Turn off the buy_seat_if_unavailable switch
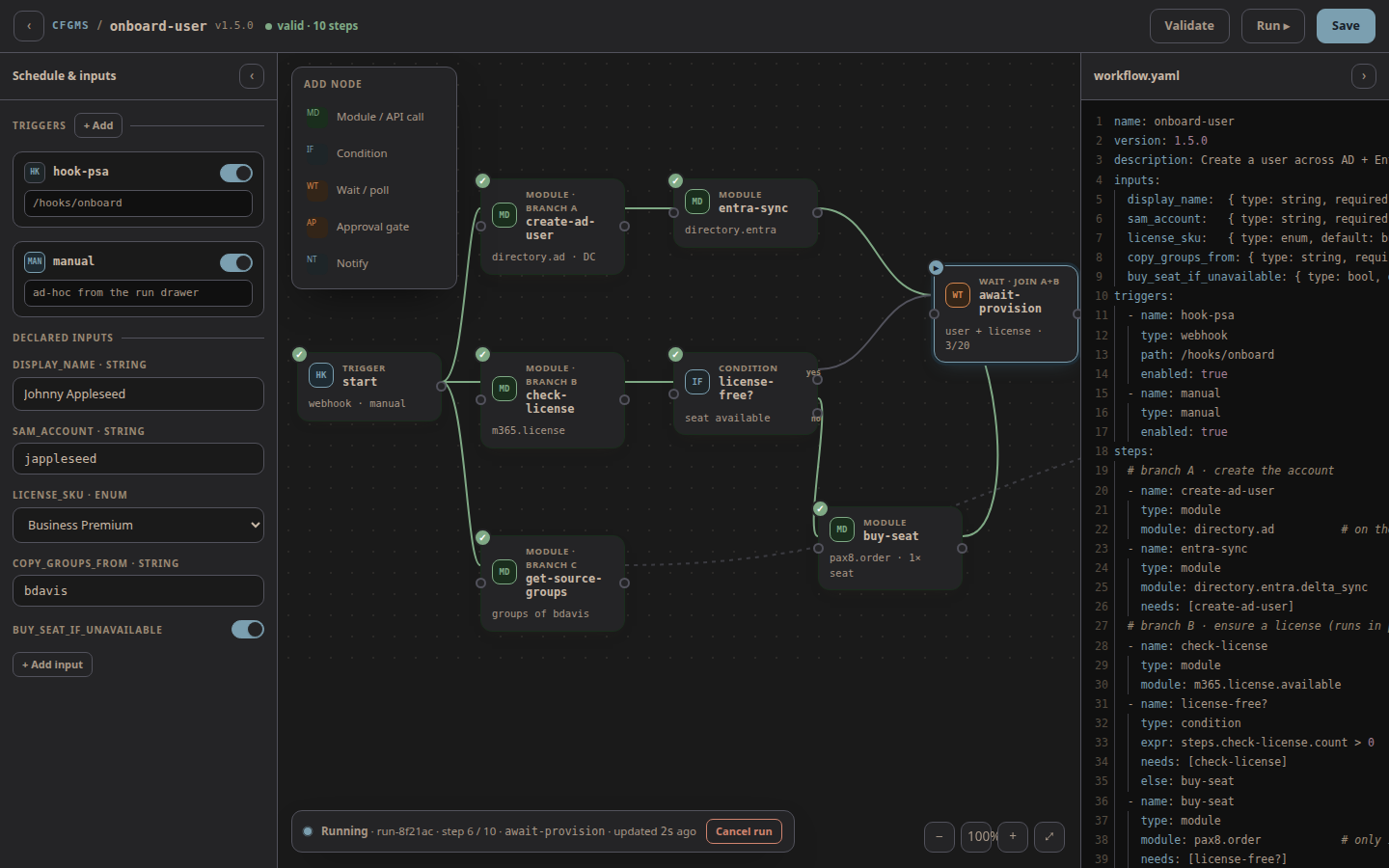Image resolution: width=1389 pixels, height=868 pixels. click(x=248, y=630)
